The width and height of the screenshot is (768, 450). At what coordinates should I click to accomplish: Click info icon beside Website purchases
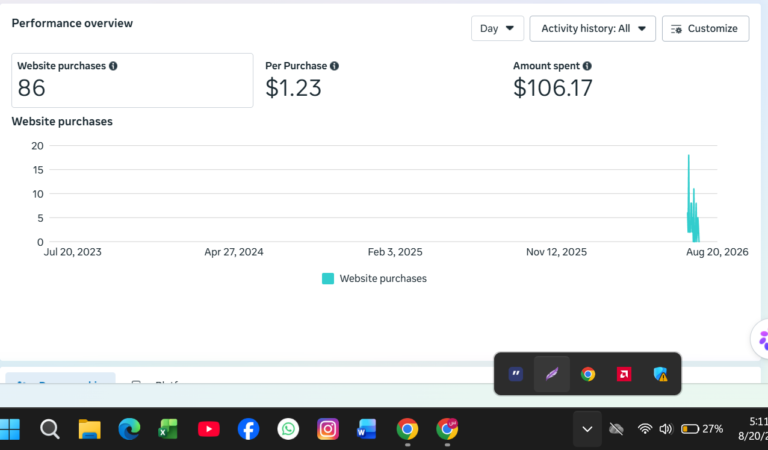(x=113, y=66)
